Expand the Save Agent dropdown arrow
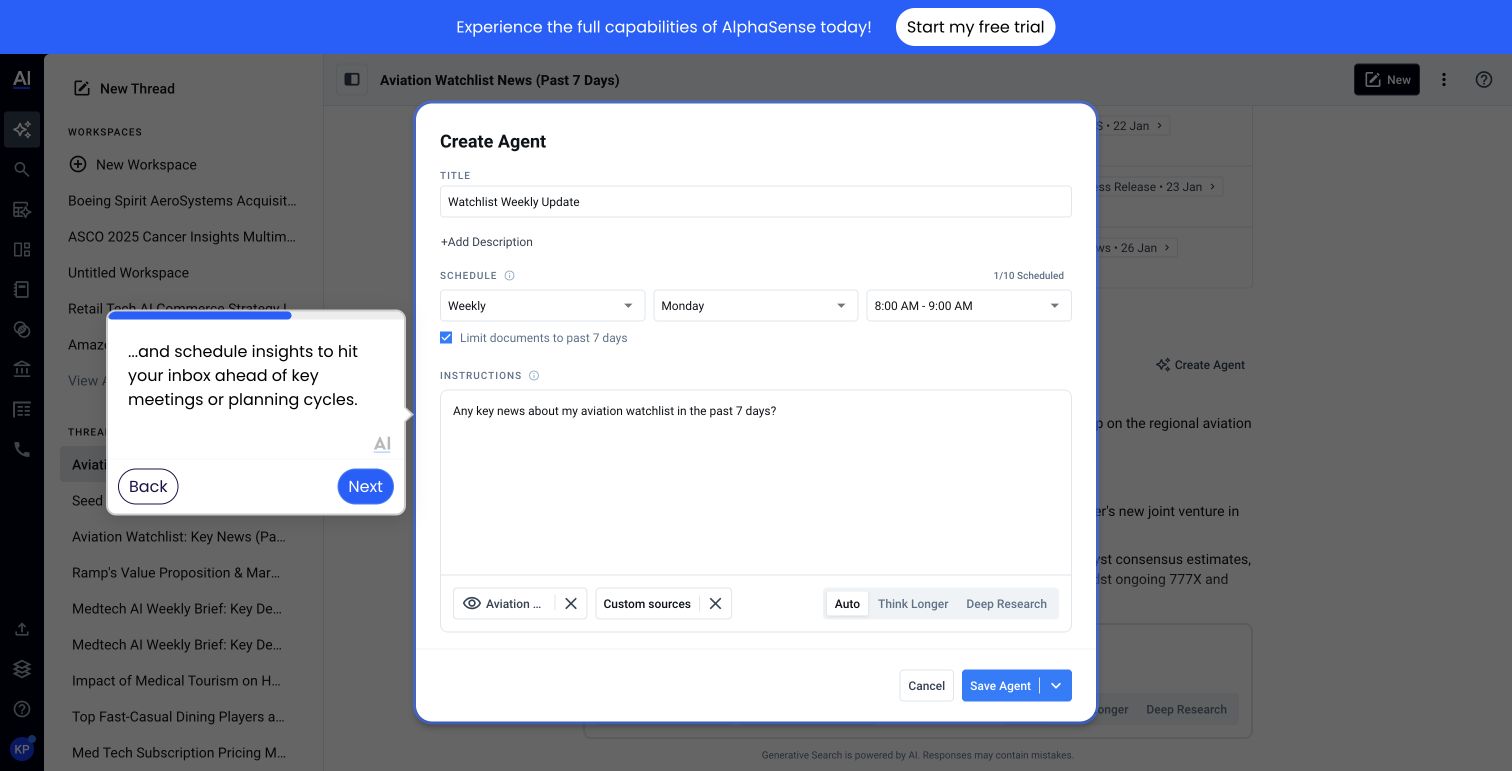 1056,686
